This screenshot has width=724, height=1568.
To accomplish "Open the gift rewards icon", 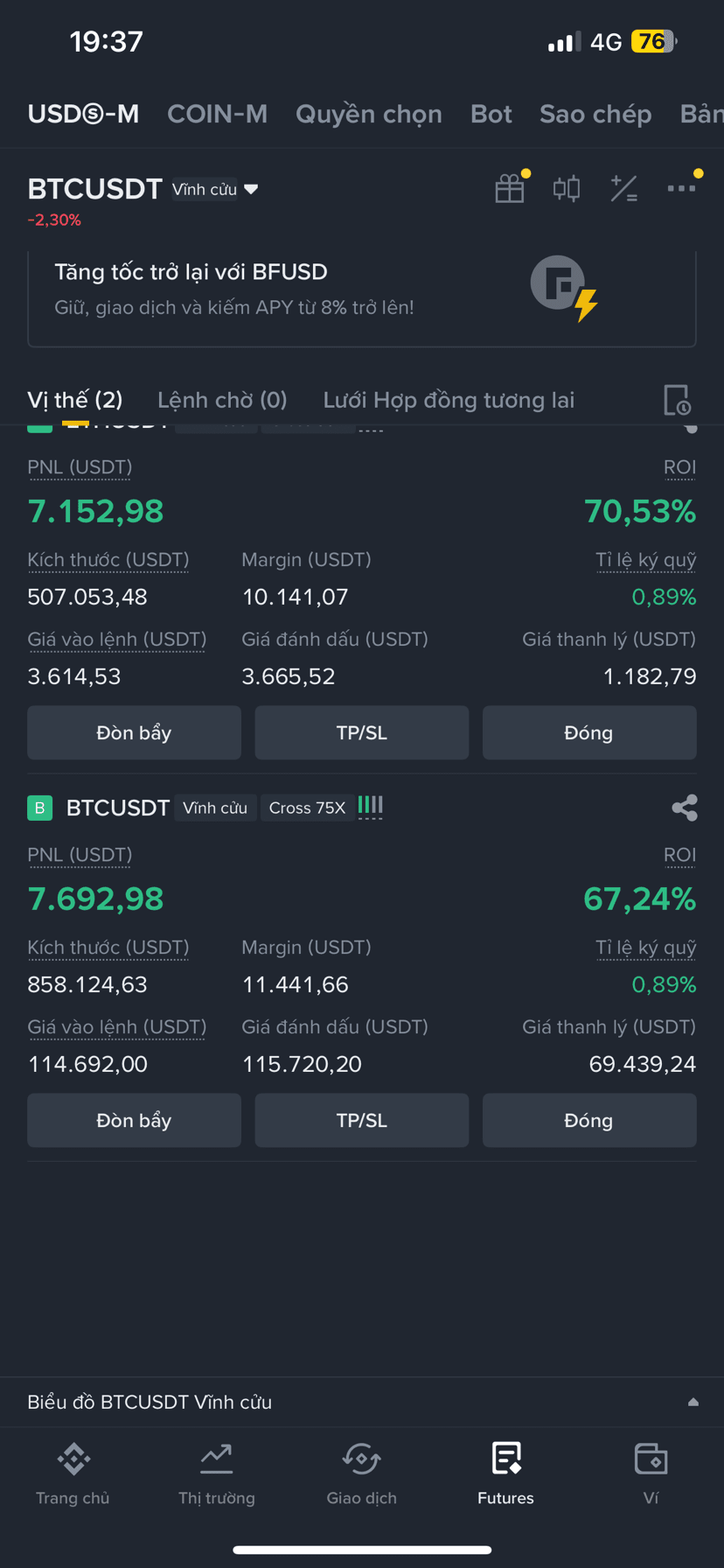I will point(510,188).
